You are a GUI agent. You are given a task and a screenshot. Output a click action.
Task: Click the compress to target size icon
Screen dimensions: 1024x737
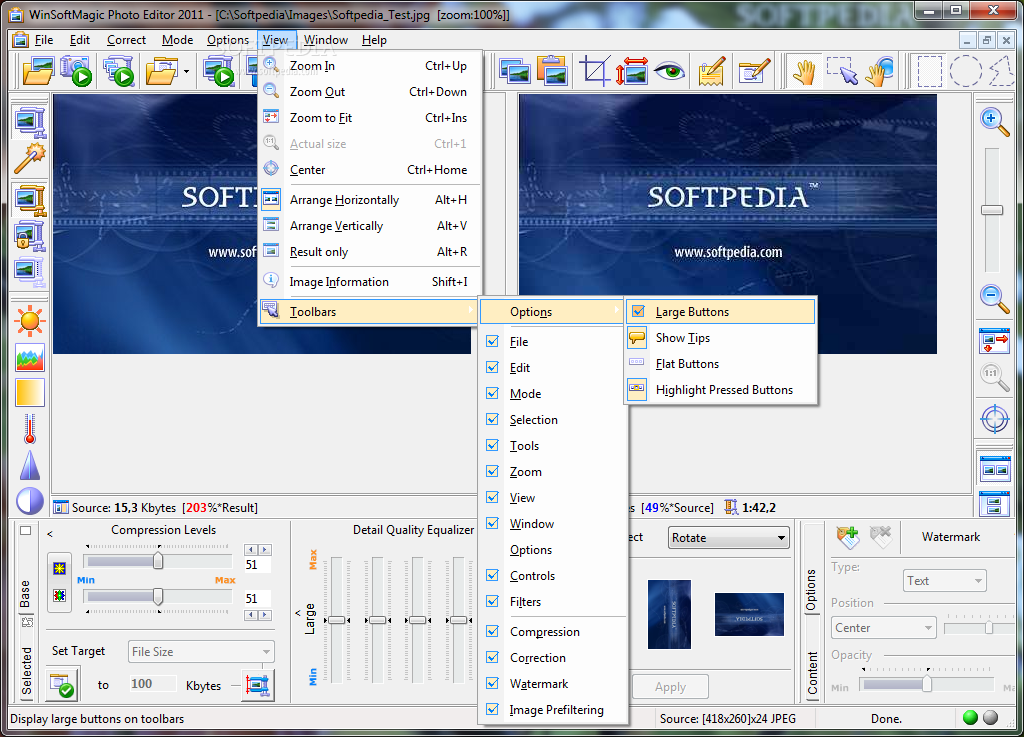click(257, 685)
